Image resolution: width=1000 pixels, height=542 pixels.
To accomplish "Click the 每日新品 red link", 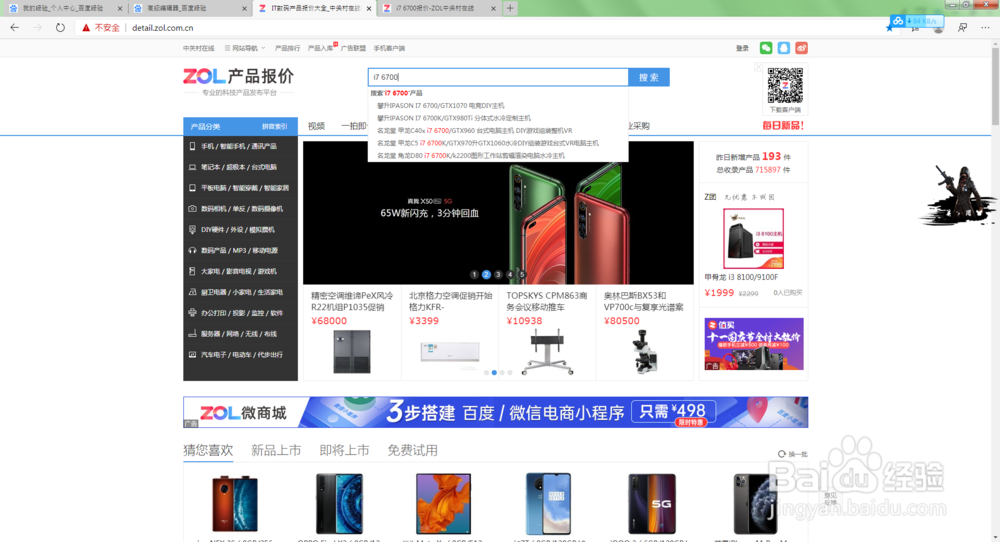I will [783, 126].
